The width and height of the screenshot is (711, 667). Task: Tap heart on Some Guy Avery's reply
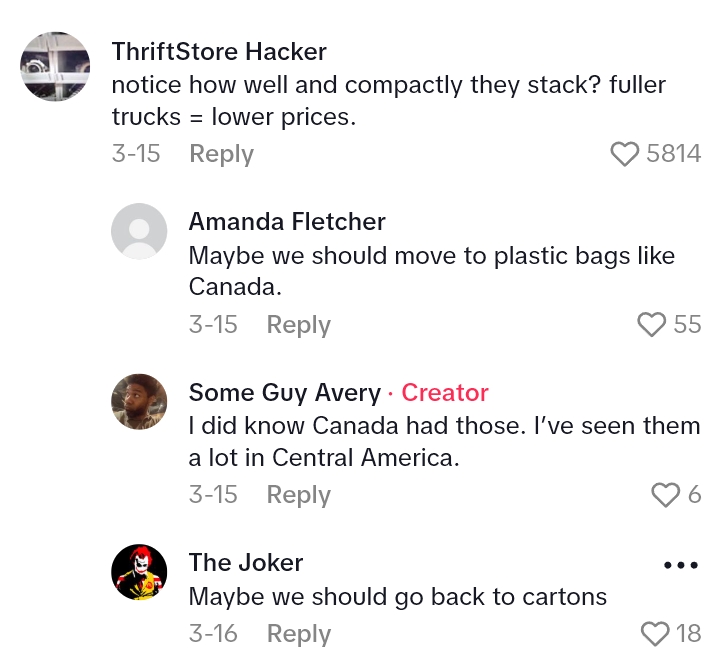click(x=665, y=495)
